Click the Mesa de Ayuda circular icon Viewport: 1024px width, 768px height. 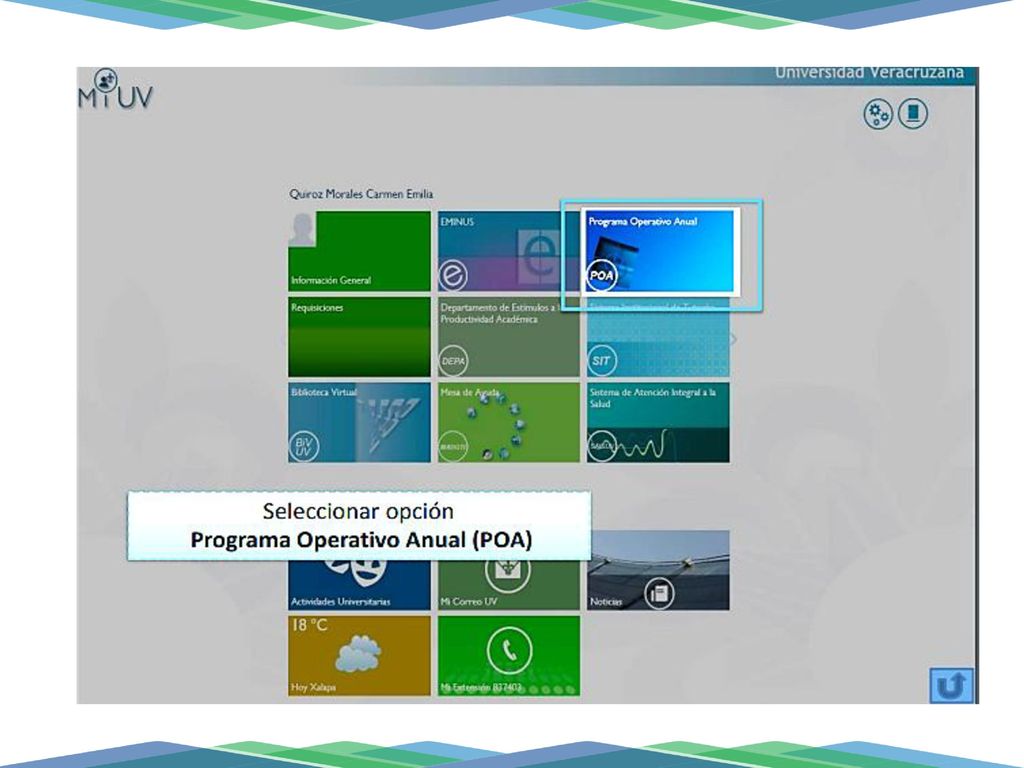(x=453, y=447)
